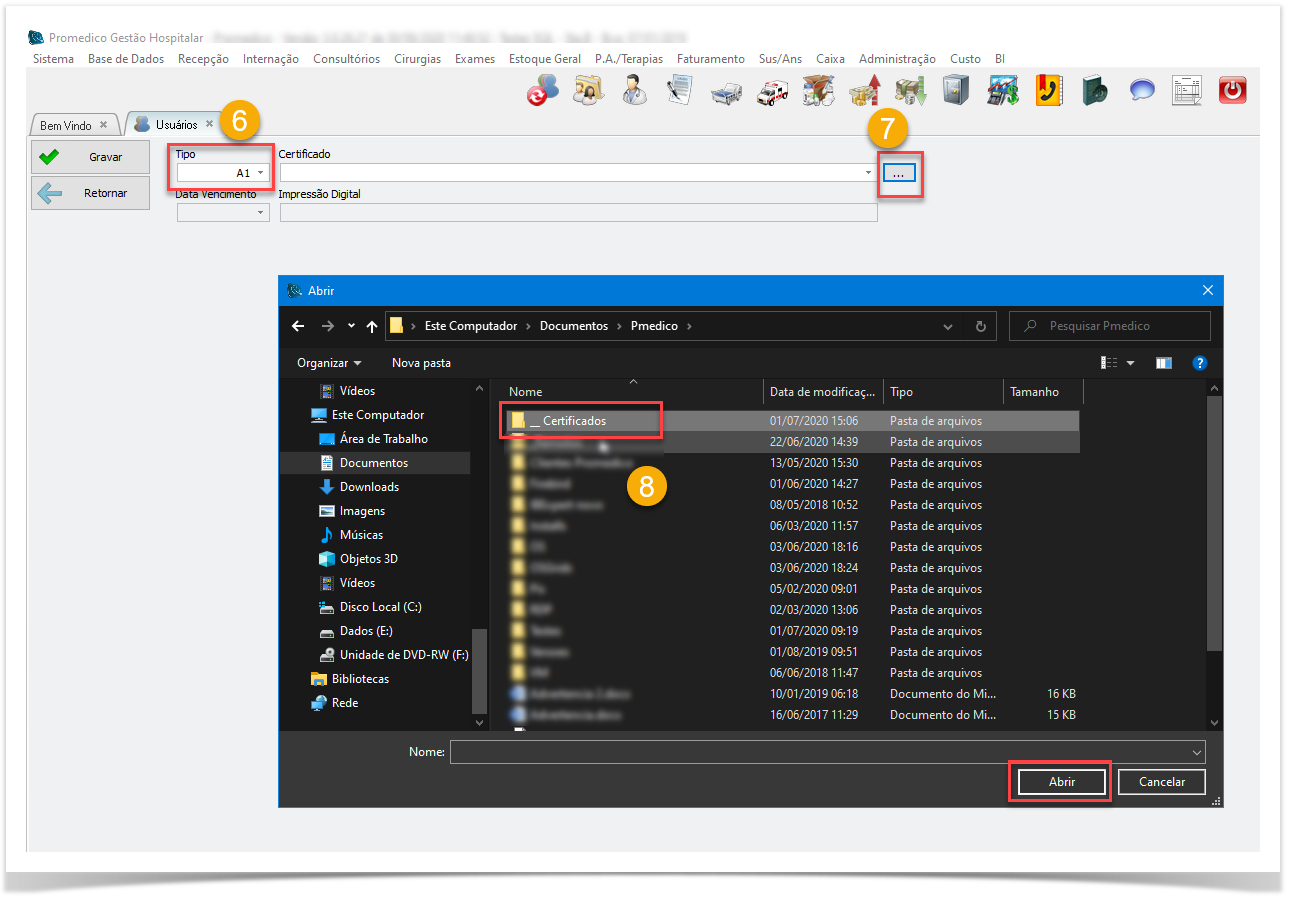
Task: Open the Faturamento menu
Action: point(710,59)
